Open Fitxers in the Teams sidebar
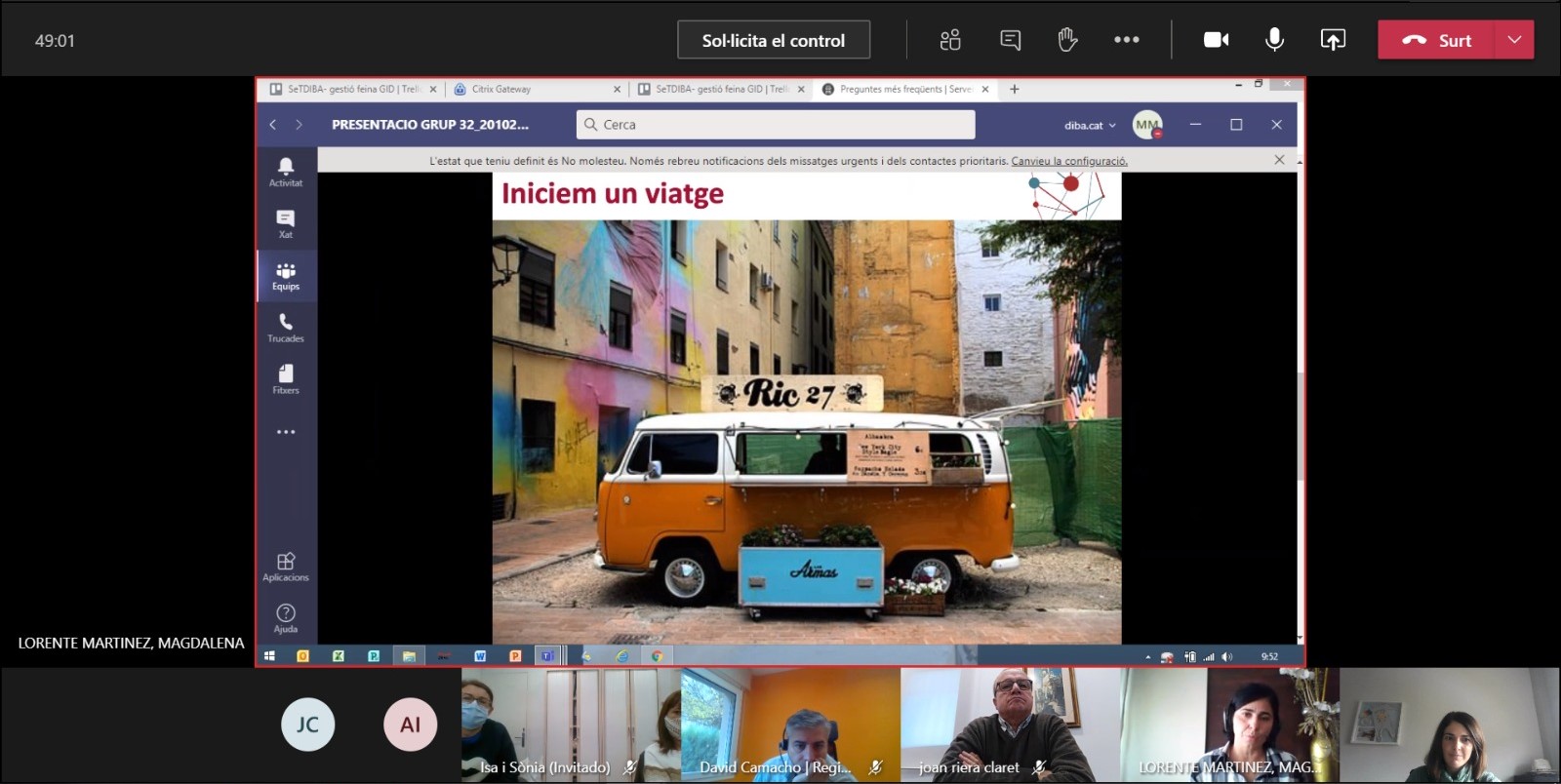 point(286,379)
